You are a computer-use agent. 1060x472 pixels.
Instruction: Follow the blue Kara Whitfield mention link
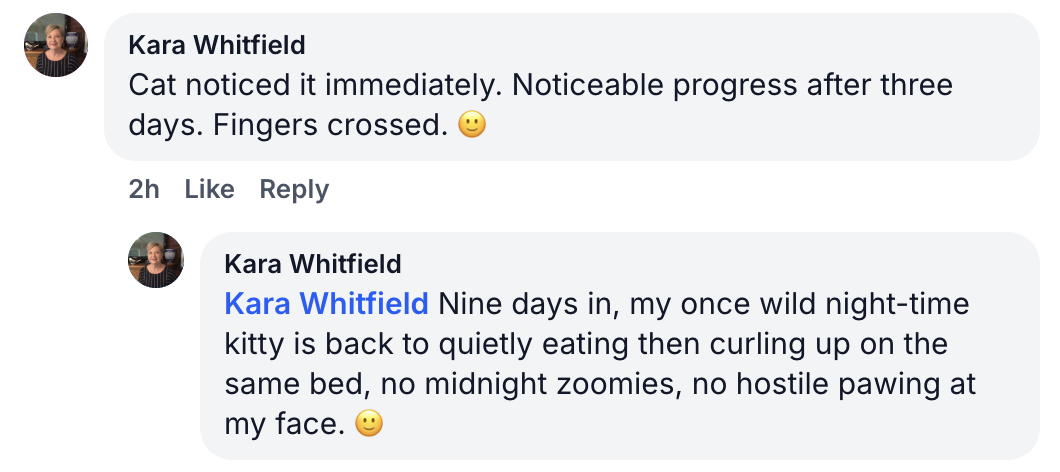327,303
